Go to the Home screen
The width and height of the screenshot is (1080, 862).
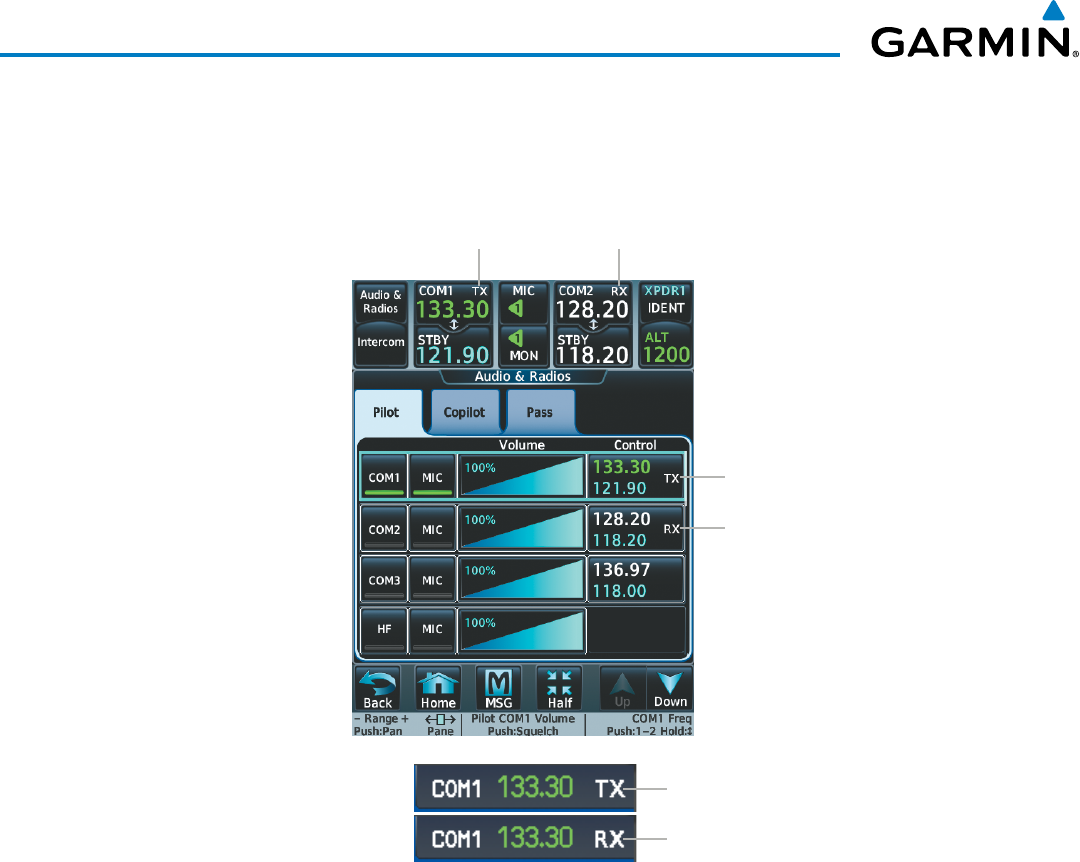coord(438,688)
